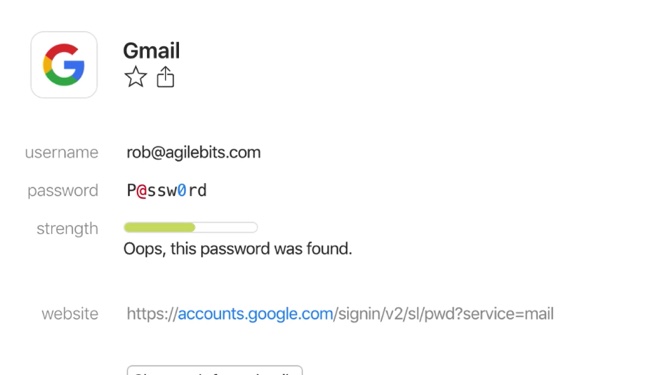Screen dimensions: 650x375
Task: Mark Gmail item as favorite with star
Action: 136,77
